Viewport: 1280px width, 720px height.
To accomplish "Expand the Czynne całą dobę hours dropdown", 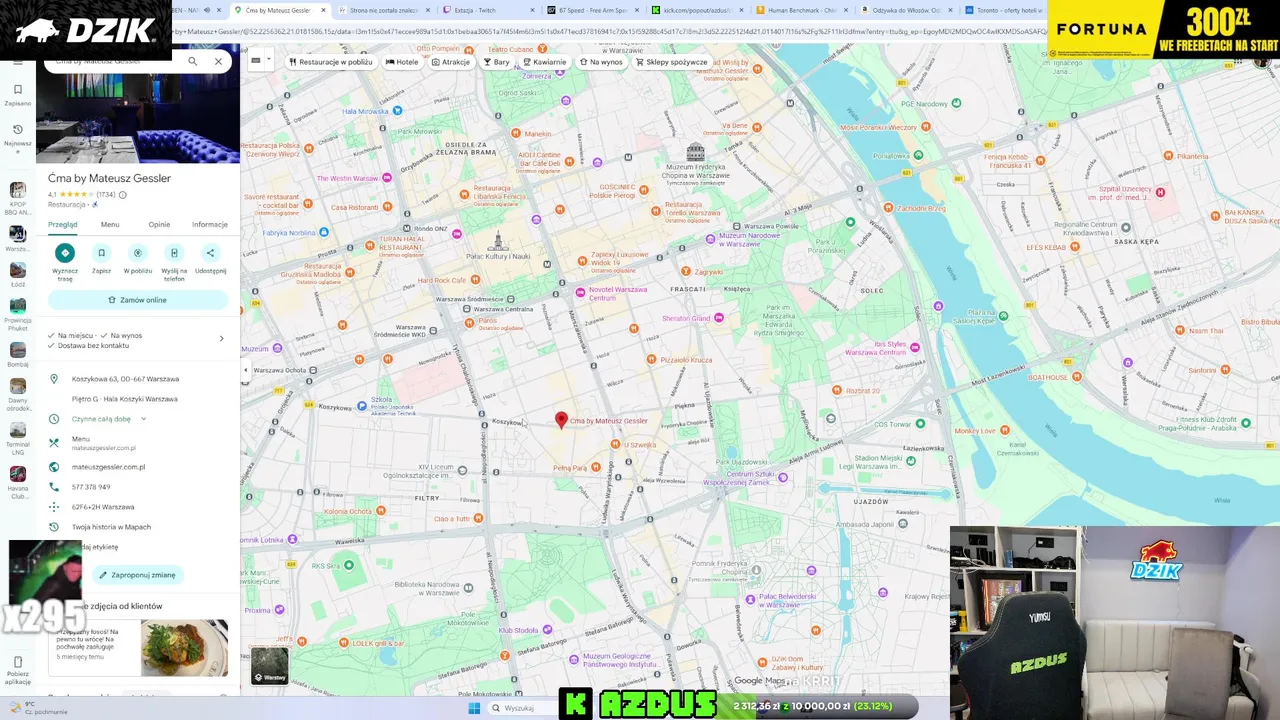I will (143, 419).
